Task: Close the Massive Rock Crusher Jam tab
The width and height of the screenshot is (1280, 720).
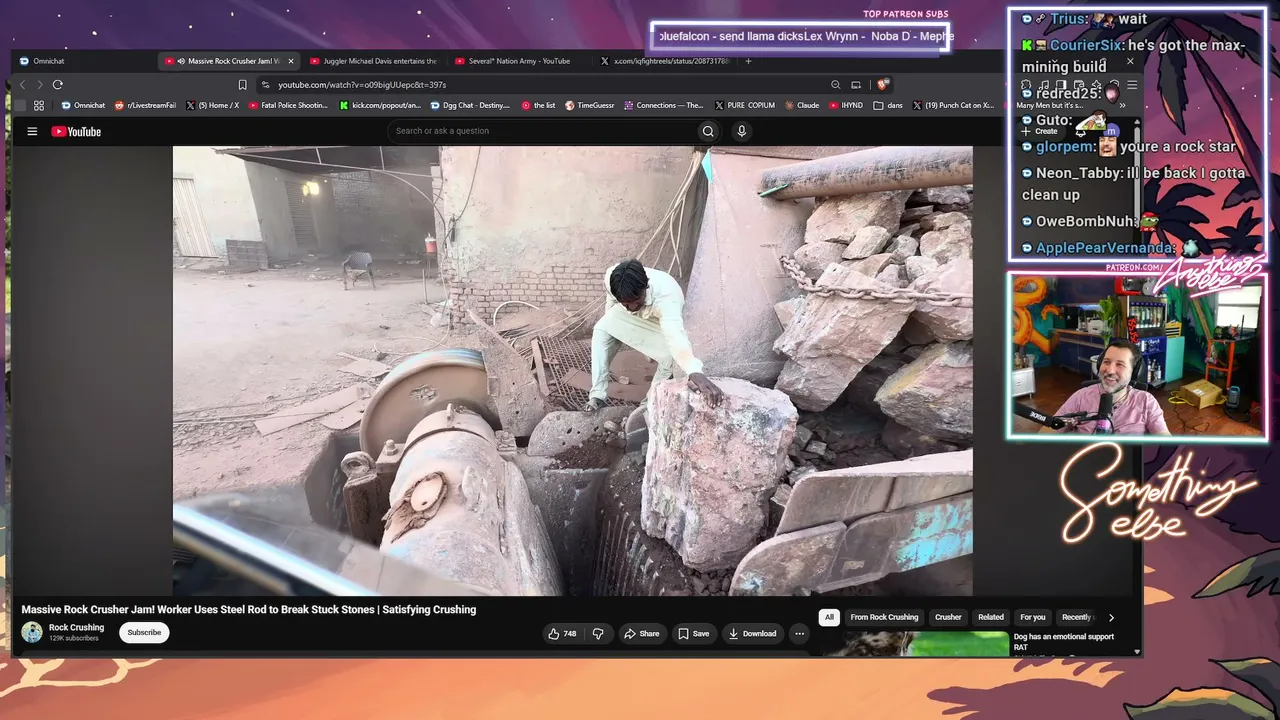Action: click(x=291, y=61)
